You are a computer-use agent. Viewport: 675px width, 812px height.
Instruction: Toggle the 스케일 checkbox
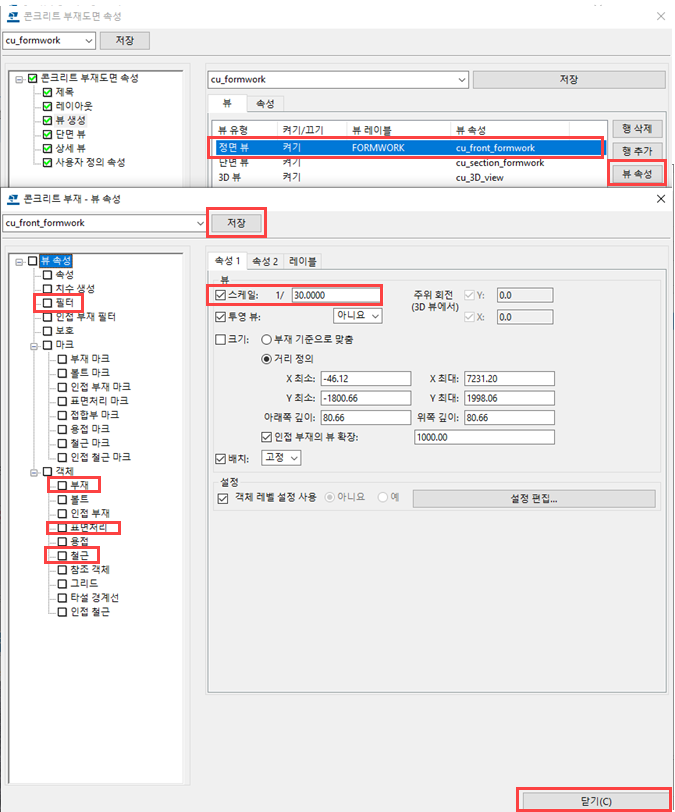tap(220, 295)
